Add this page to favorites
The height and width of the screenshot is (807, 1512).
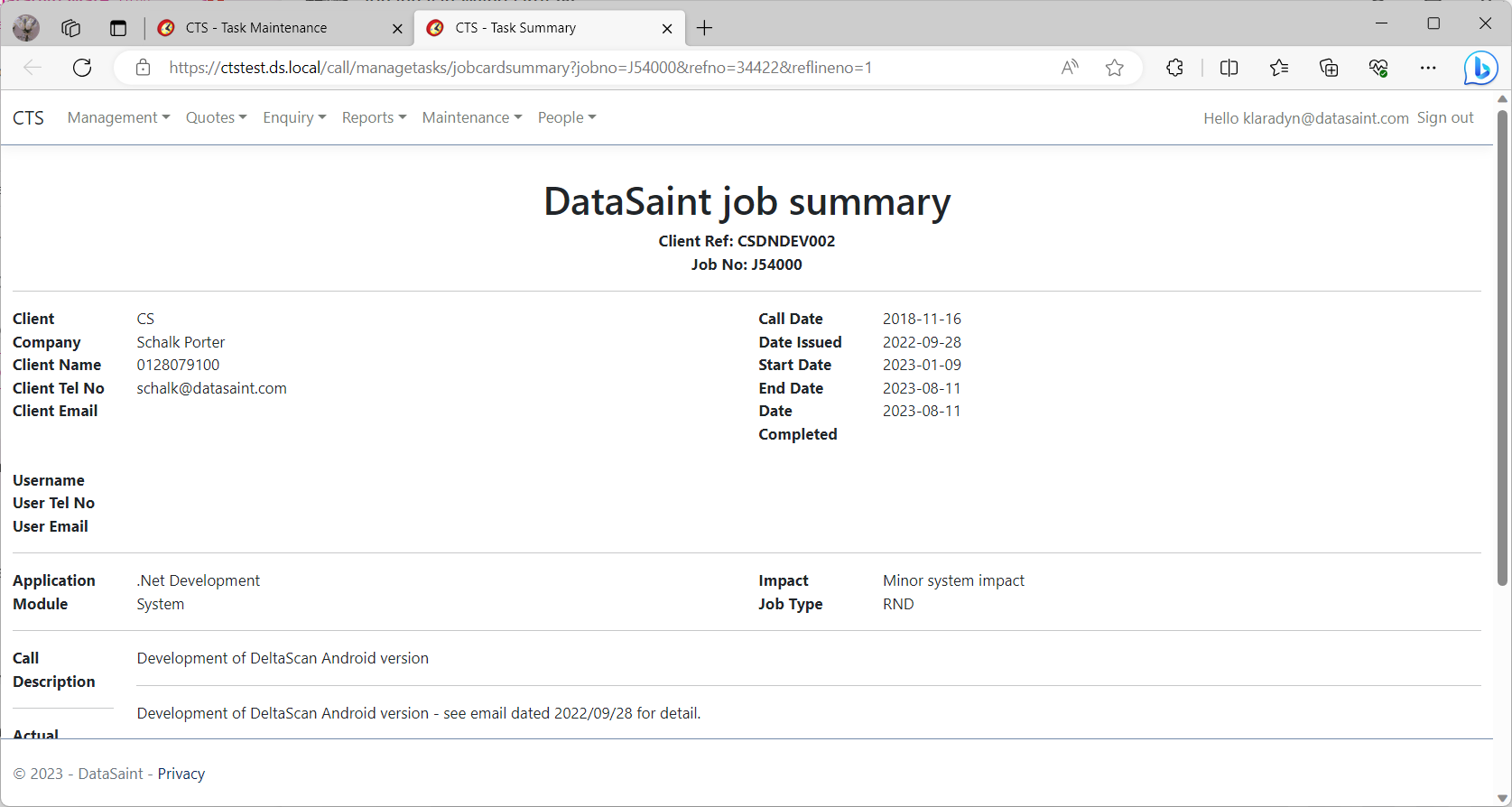pos(1115,68)
